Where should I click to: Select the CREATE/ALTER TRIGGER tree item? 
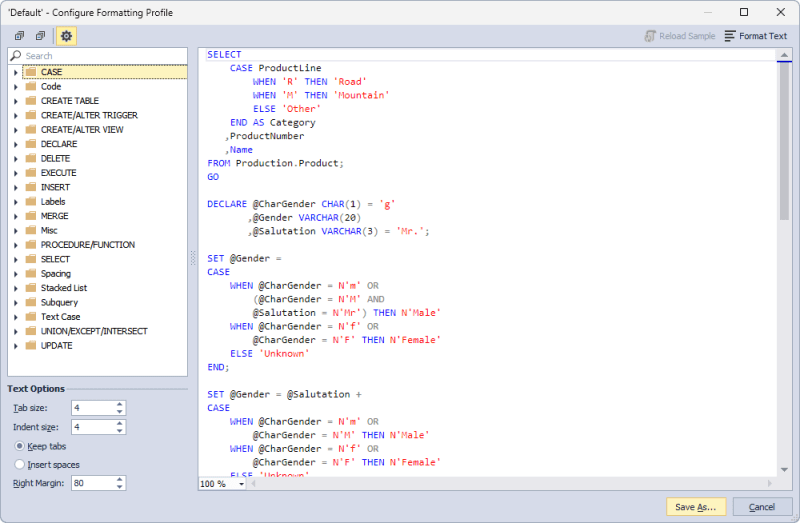89,115
